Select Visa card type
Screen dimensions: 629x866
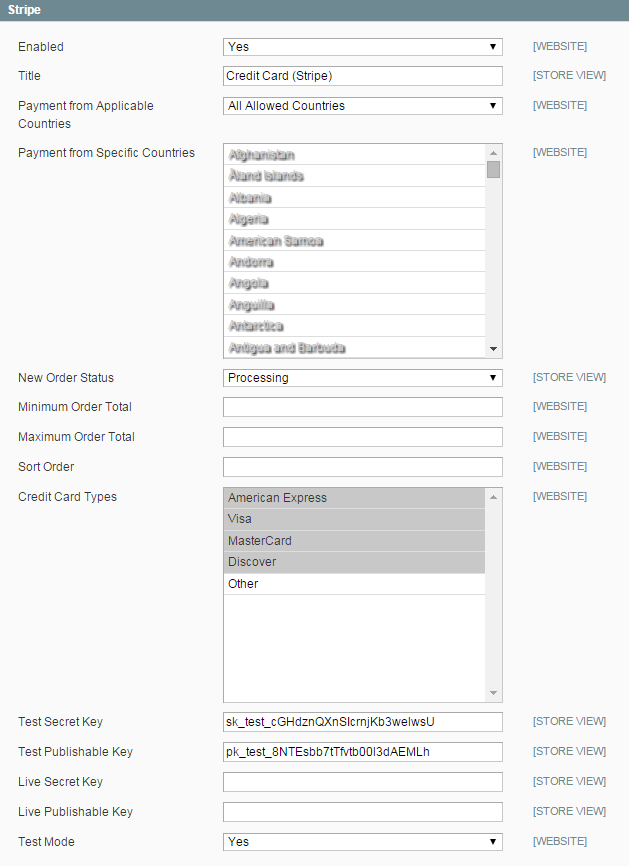coord(355,519)
